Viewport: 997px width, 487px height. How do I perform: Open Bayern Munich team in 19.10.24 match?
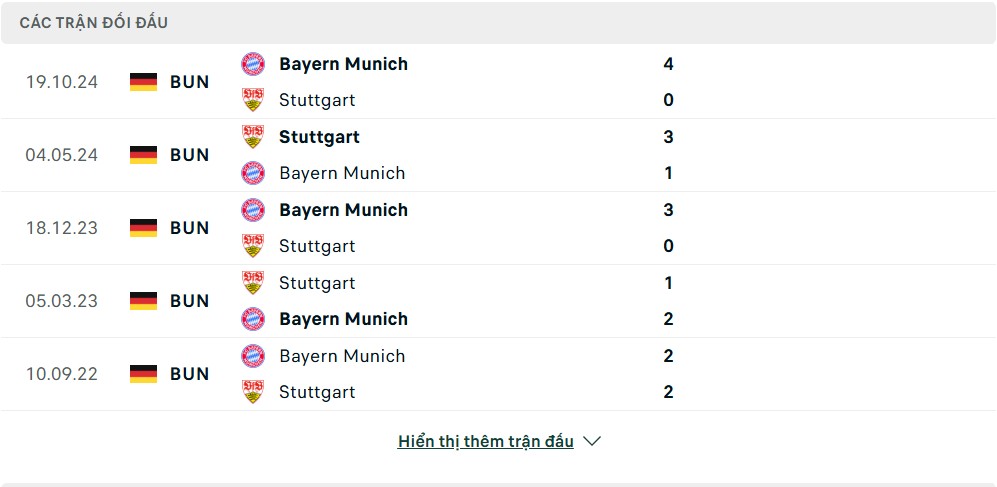pos(343,64)
